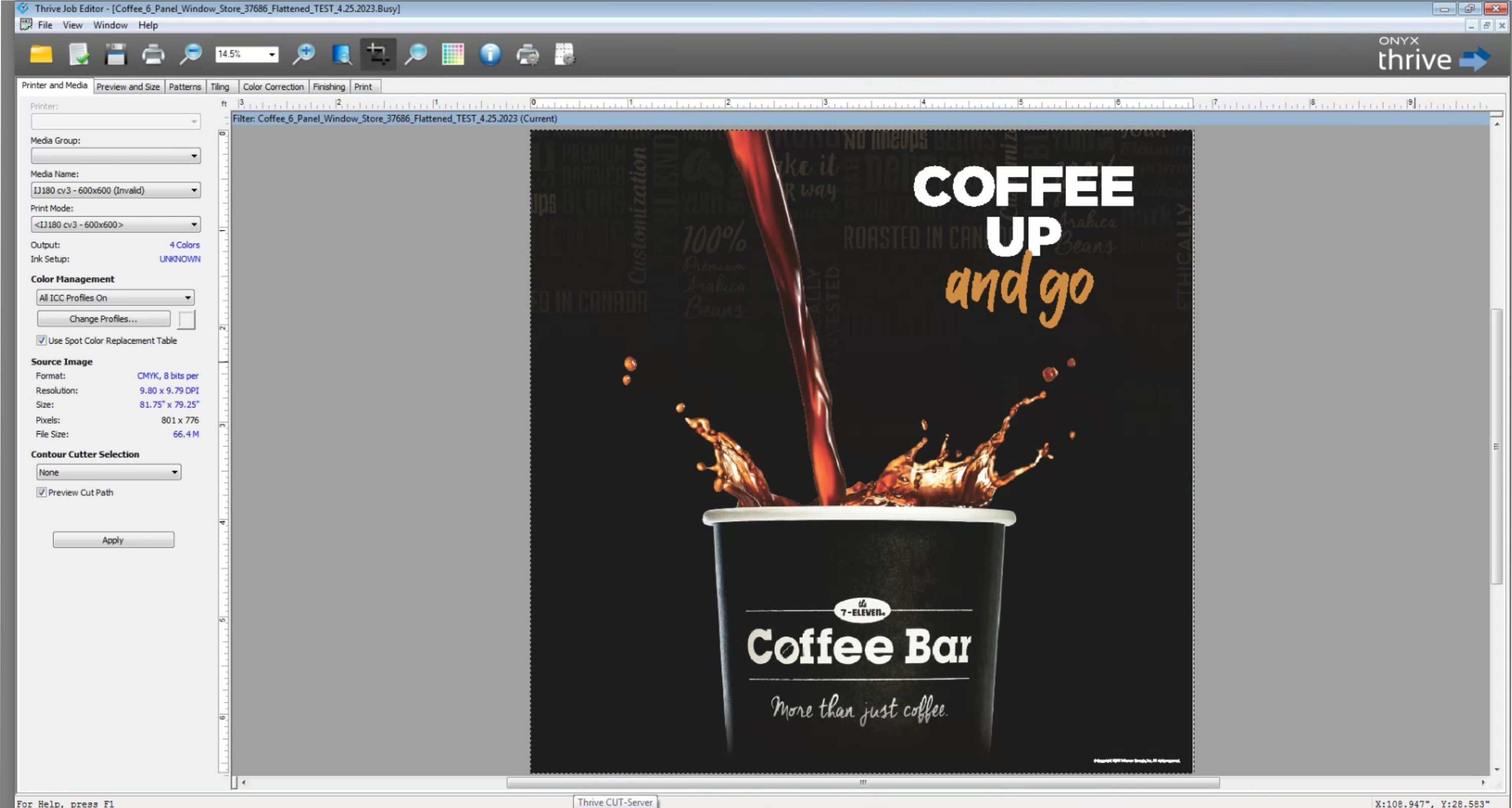Open the Contour Cutter Selection None dropdown
Image resolution: width=1512 pixels, height=808 pixels.
click(x=109, y=472)
